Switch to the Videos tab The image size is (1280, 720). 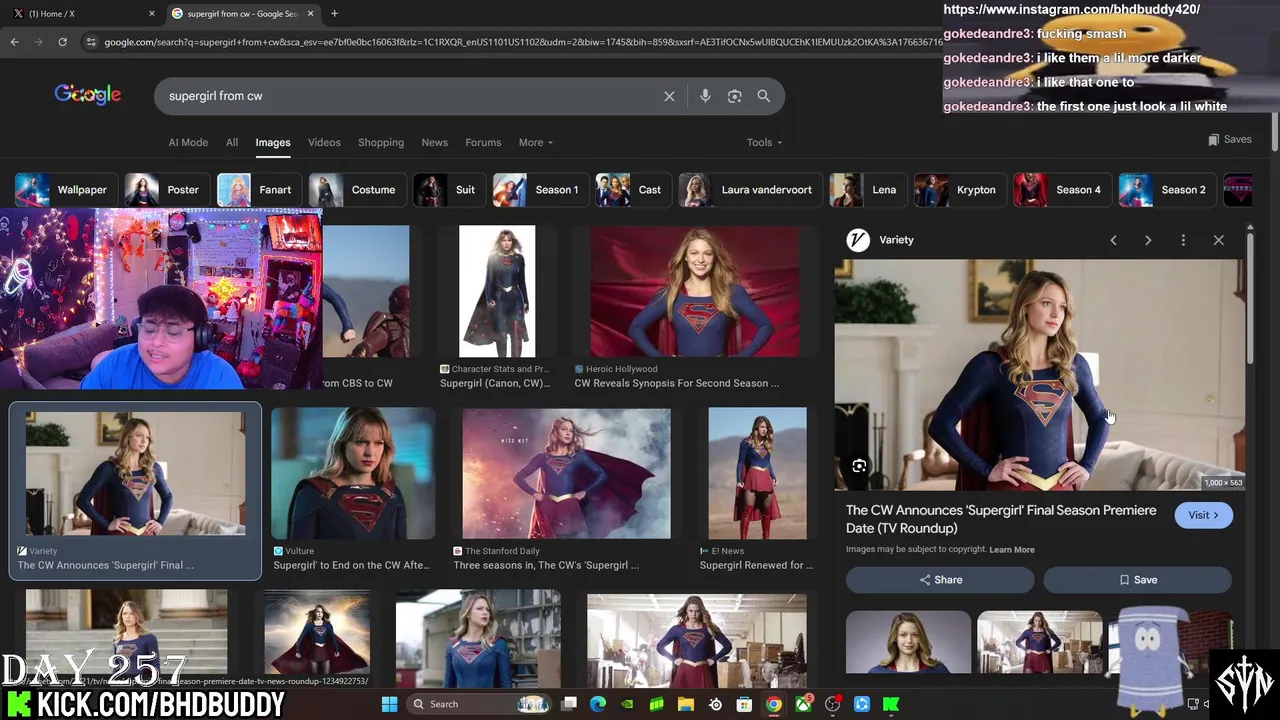pyautogui.click(x=324, y=142)
